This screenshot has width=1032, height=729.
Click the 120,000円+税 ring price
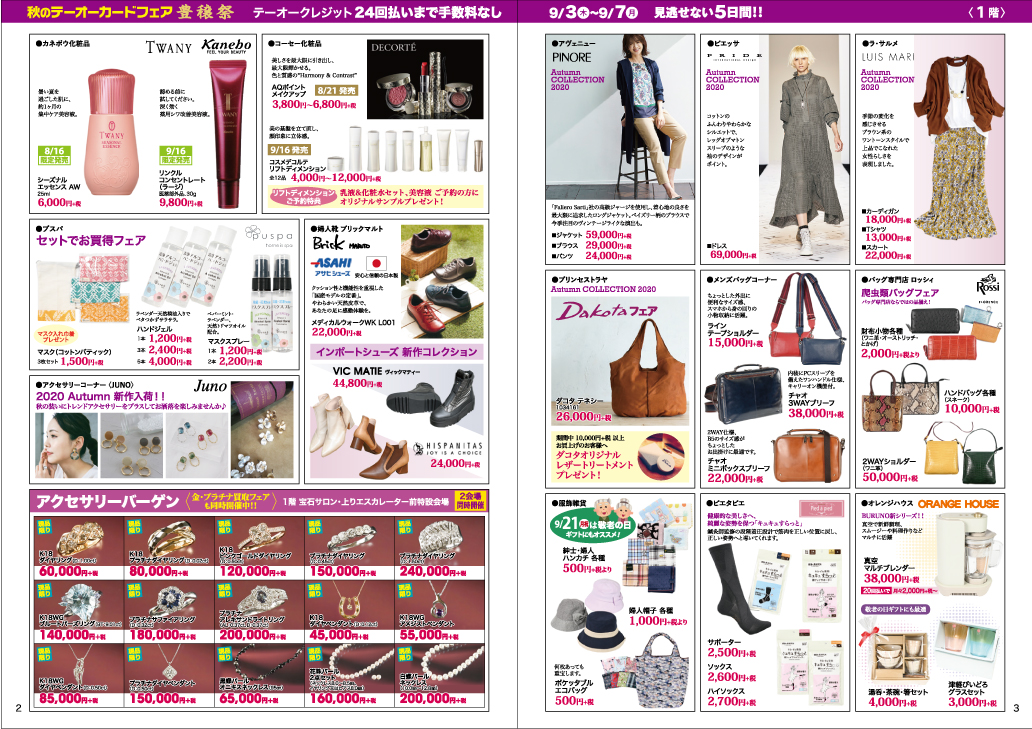pos(253,572)
